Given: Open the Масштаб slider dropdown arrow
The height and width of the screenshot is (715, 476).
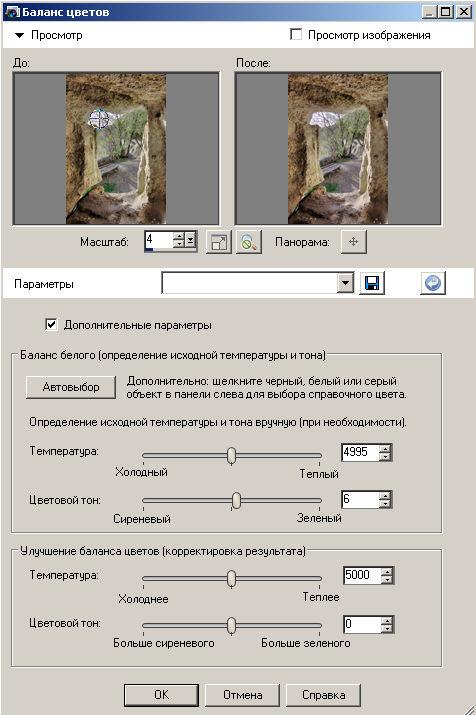Looking at the screenshot, I should (x=191, y=240).
